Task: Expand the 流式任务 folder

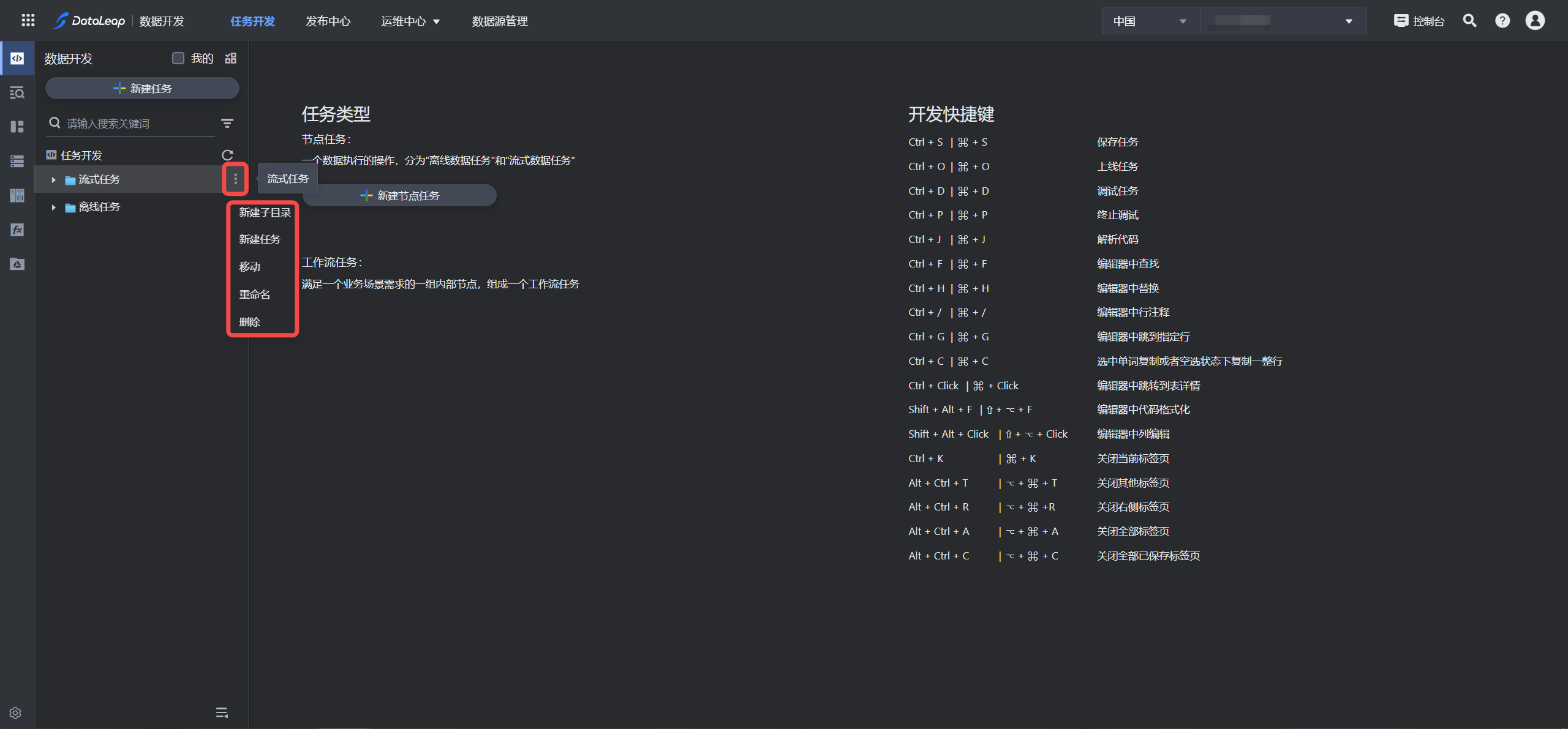Action: [x=54, y=180]
